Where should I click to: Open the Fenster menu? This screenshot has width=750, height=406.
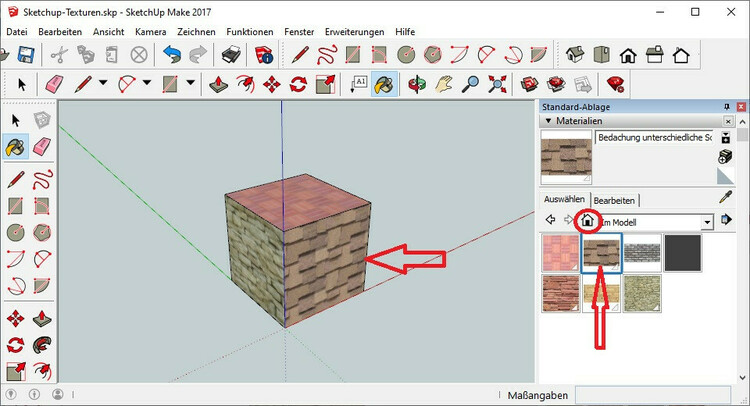(299, 32)
